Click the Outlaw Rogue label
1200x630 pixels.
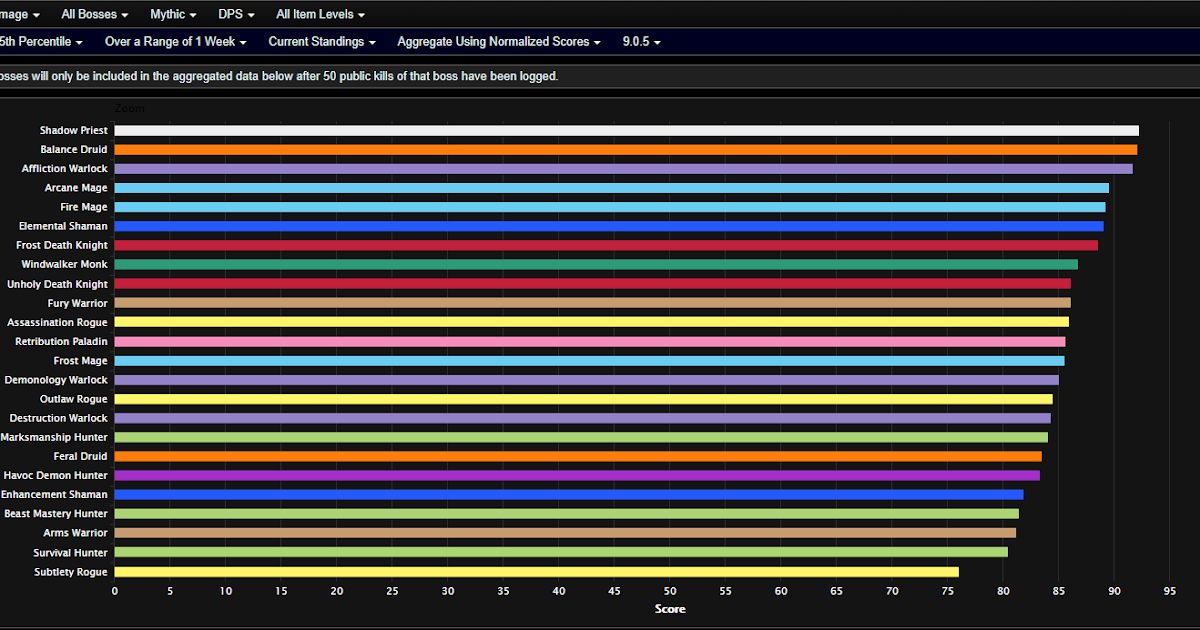click(x=74, y=399)
